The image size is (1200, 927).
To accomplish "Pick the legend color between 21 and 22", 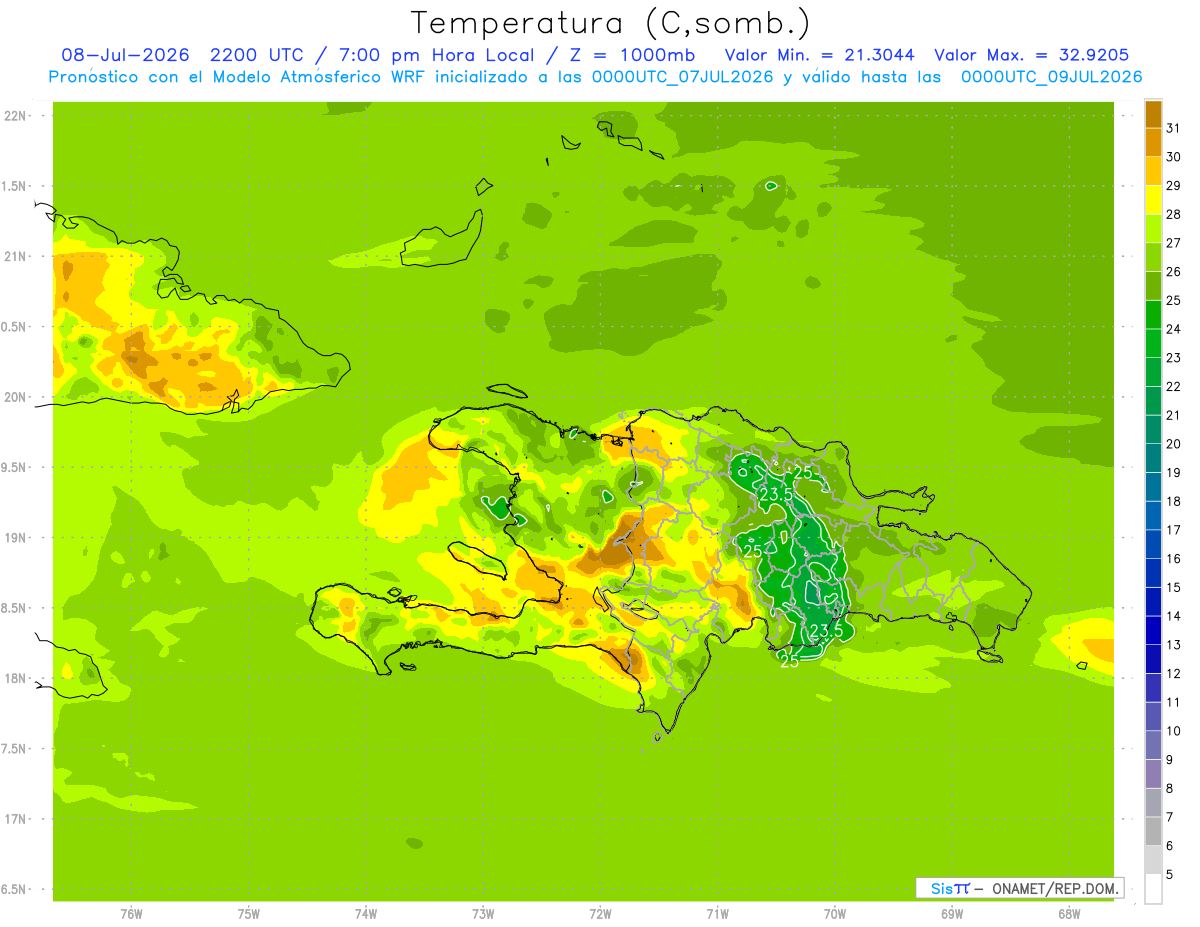I will coord(1153,401).
